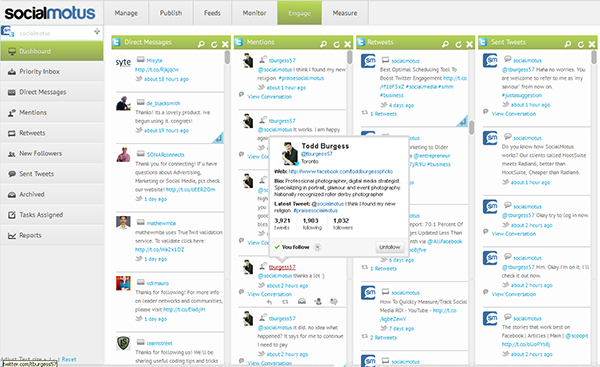Viewport: 600px width, 367px height.
Task: Open Mentions in sidebar
Action: click(52, 113)
